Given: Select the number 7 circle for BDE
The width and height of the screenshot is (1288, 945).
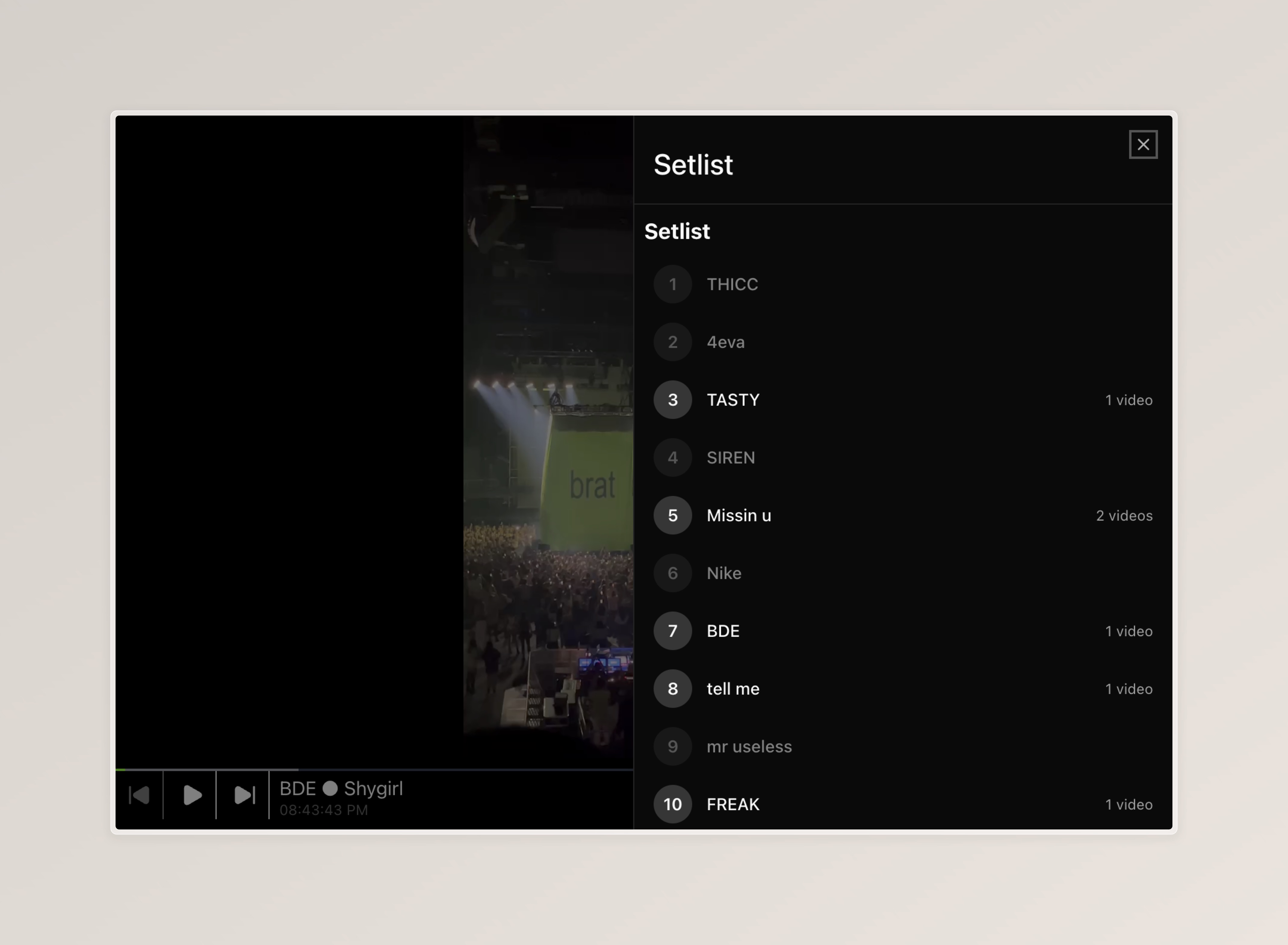Looking at the screenshot, I should tap(672, 631).
